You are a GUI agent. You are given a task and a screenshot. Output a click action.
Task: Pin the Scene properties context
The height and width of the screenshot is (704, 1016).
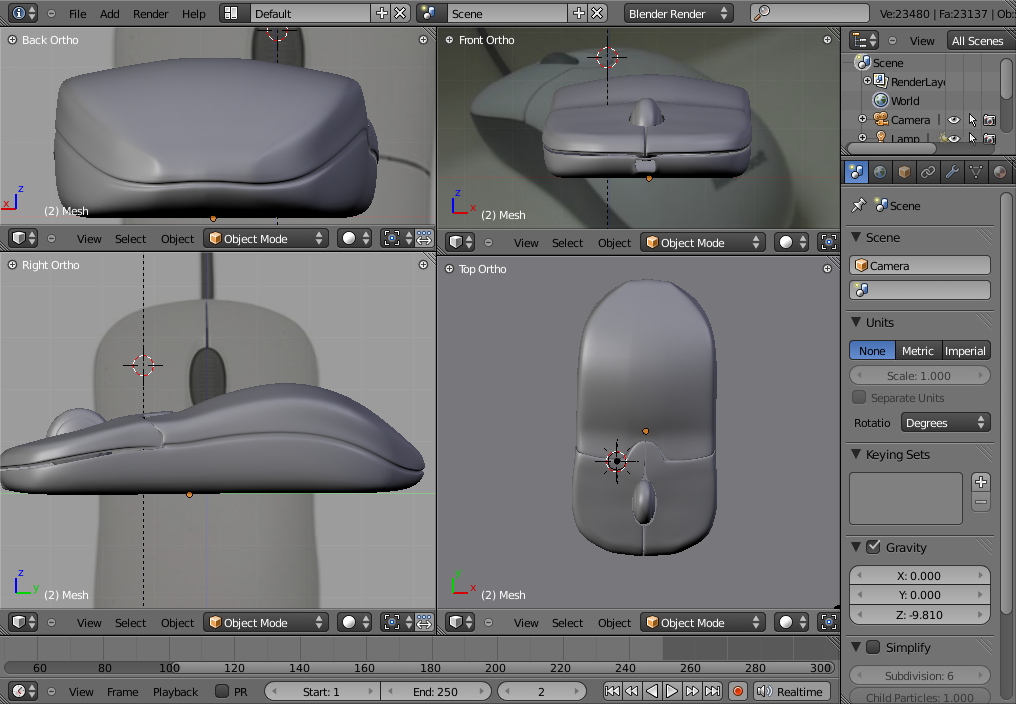[859, 205]
